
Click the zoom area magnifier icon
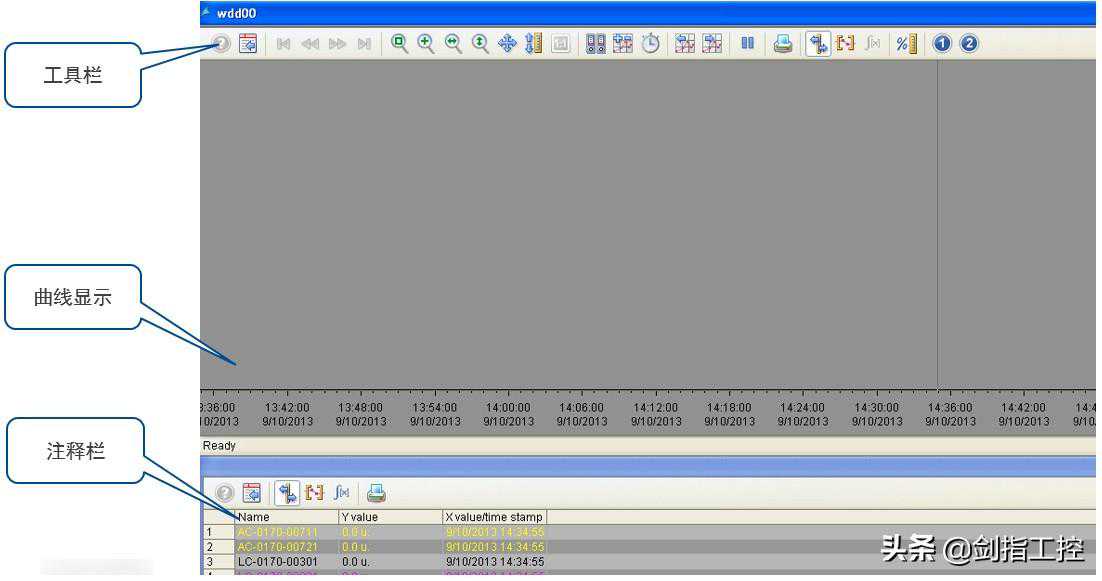coord(399,44)
